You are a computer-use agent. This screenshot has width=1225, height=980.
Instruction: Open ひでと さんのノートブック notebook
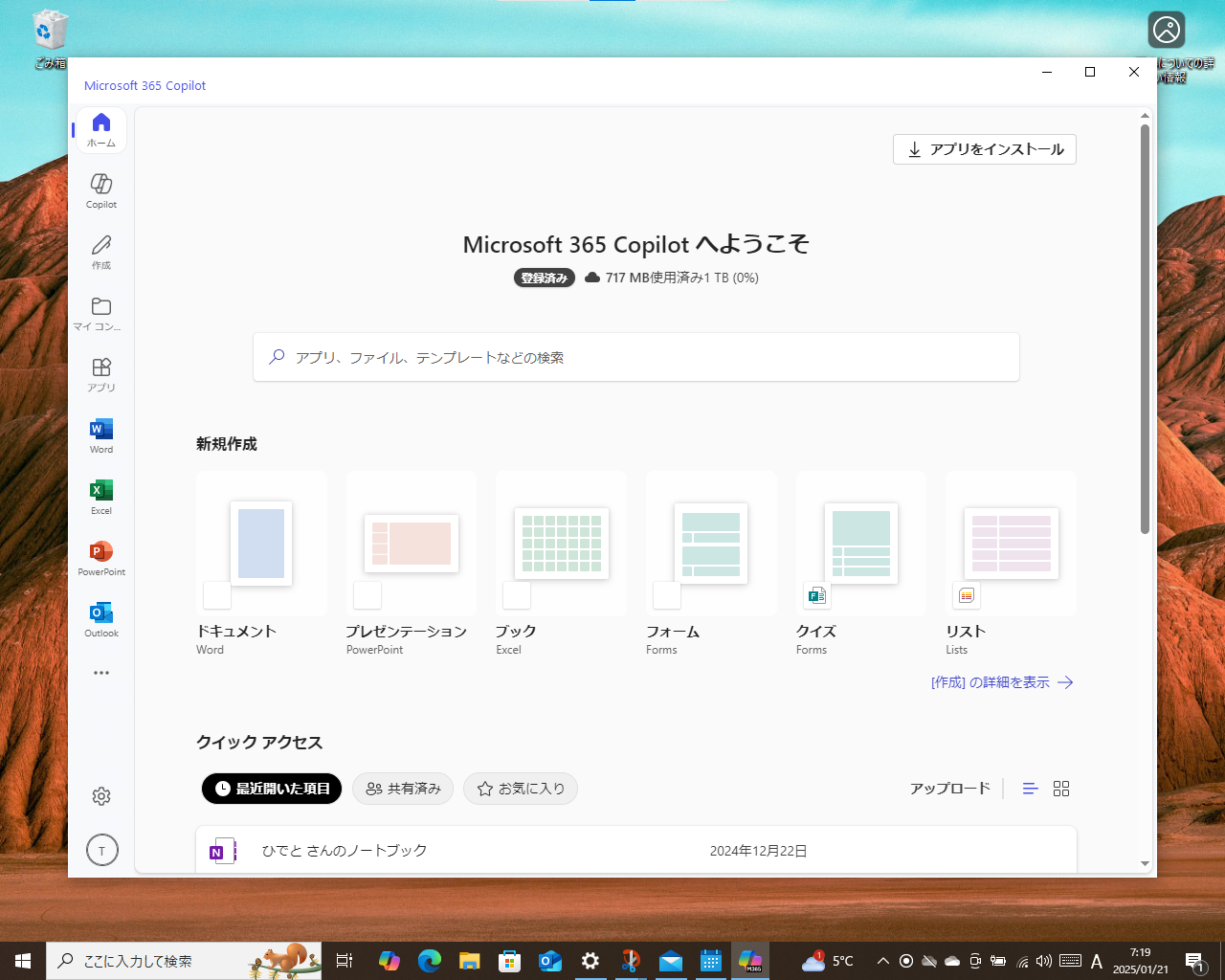coord(345,850)
